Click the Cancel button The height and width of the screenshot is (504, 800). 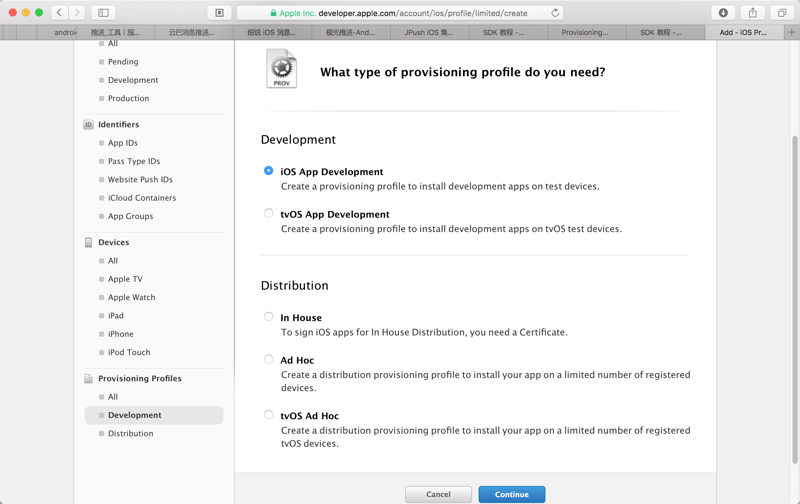[438, 494]
